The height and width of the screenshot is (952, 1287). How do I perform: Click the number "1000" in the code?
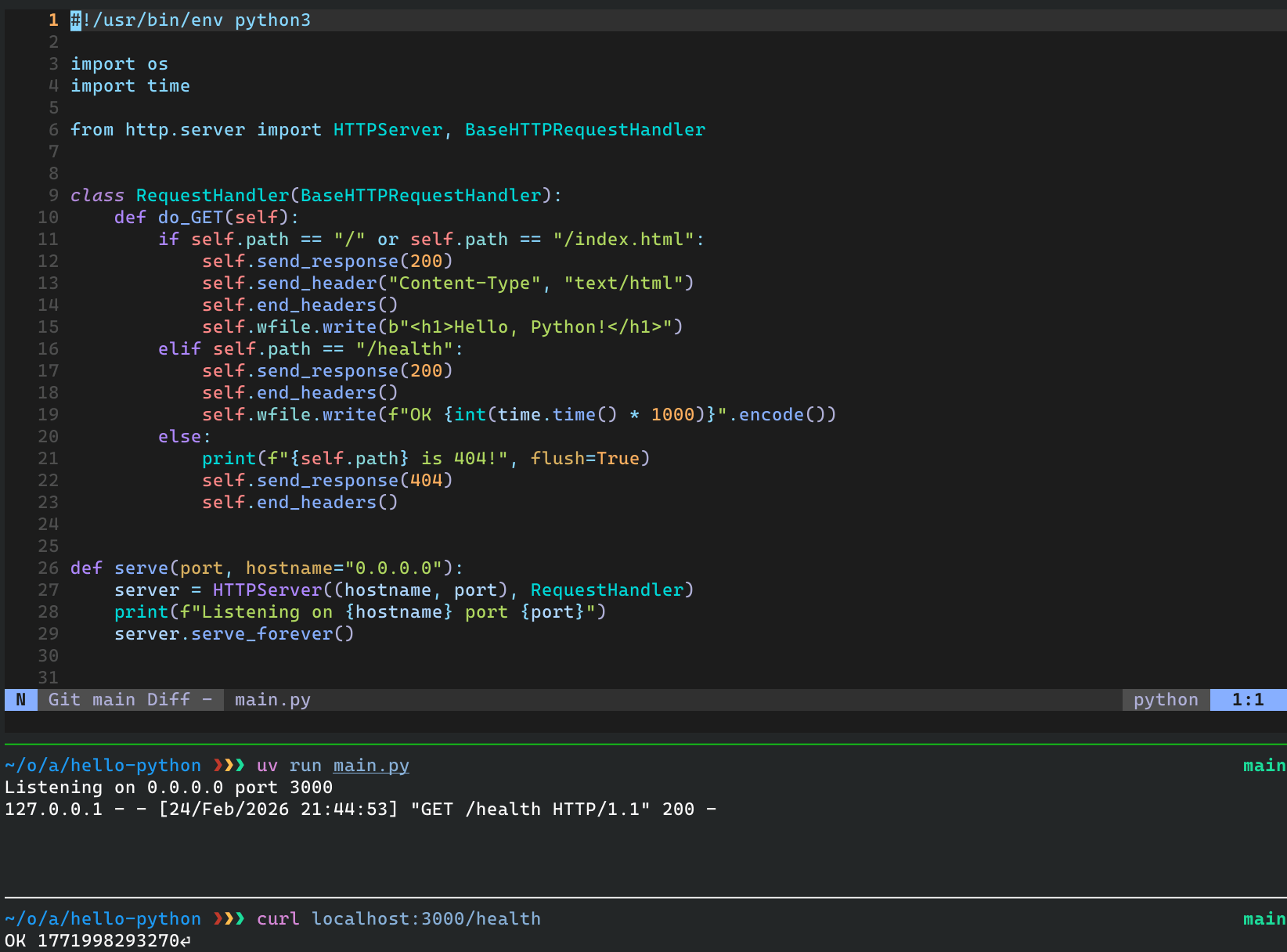pyautogui.click(x=672, y=415)
